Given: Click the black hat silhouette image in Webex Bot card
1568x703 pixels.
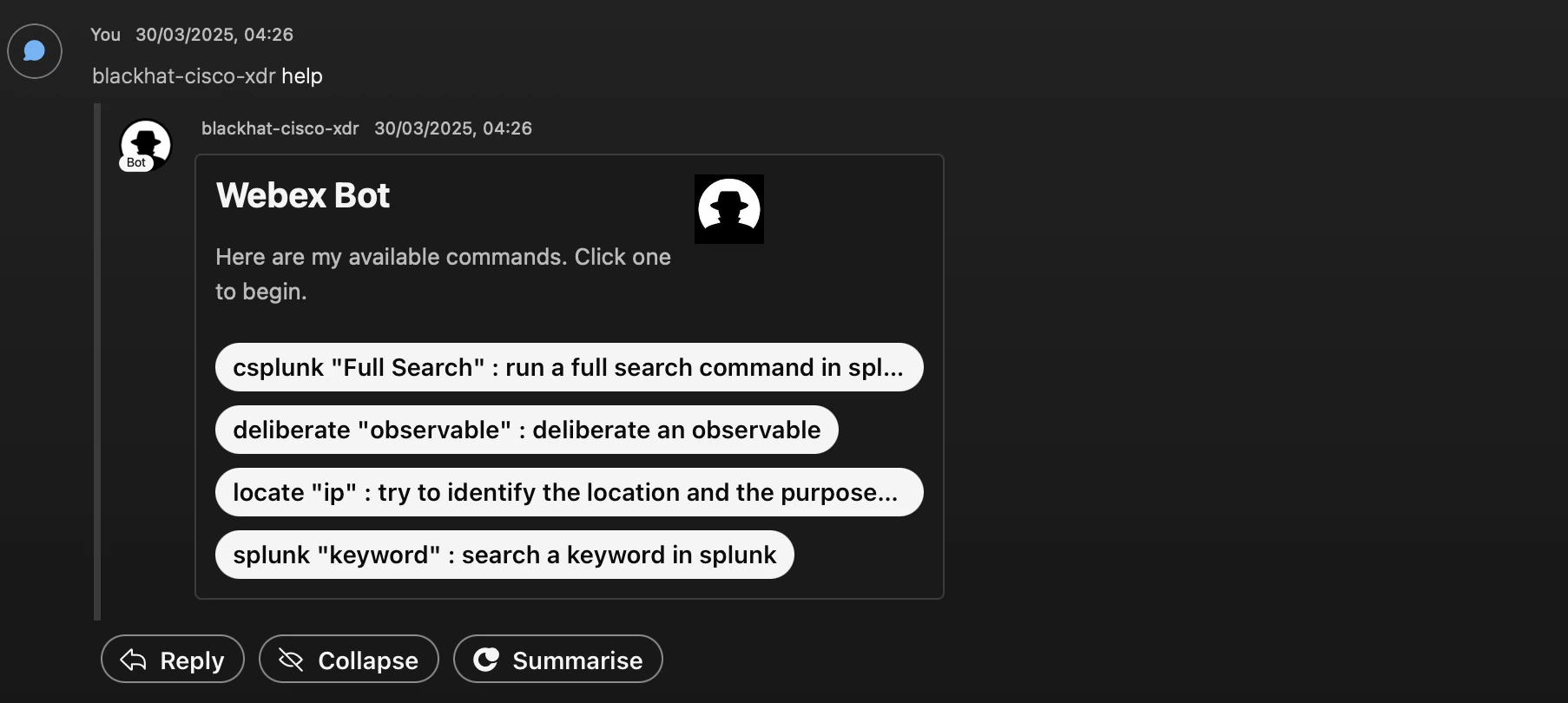Looking at the screenshot, I should click(x=728, y=208).
